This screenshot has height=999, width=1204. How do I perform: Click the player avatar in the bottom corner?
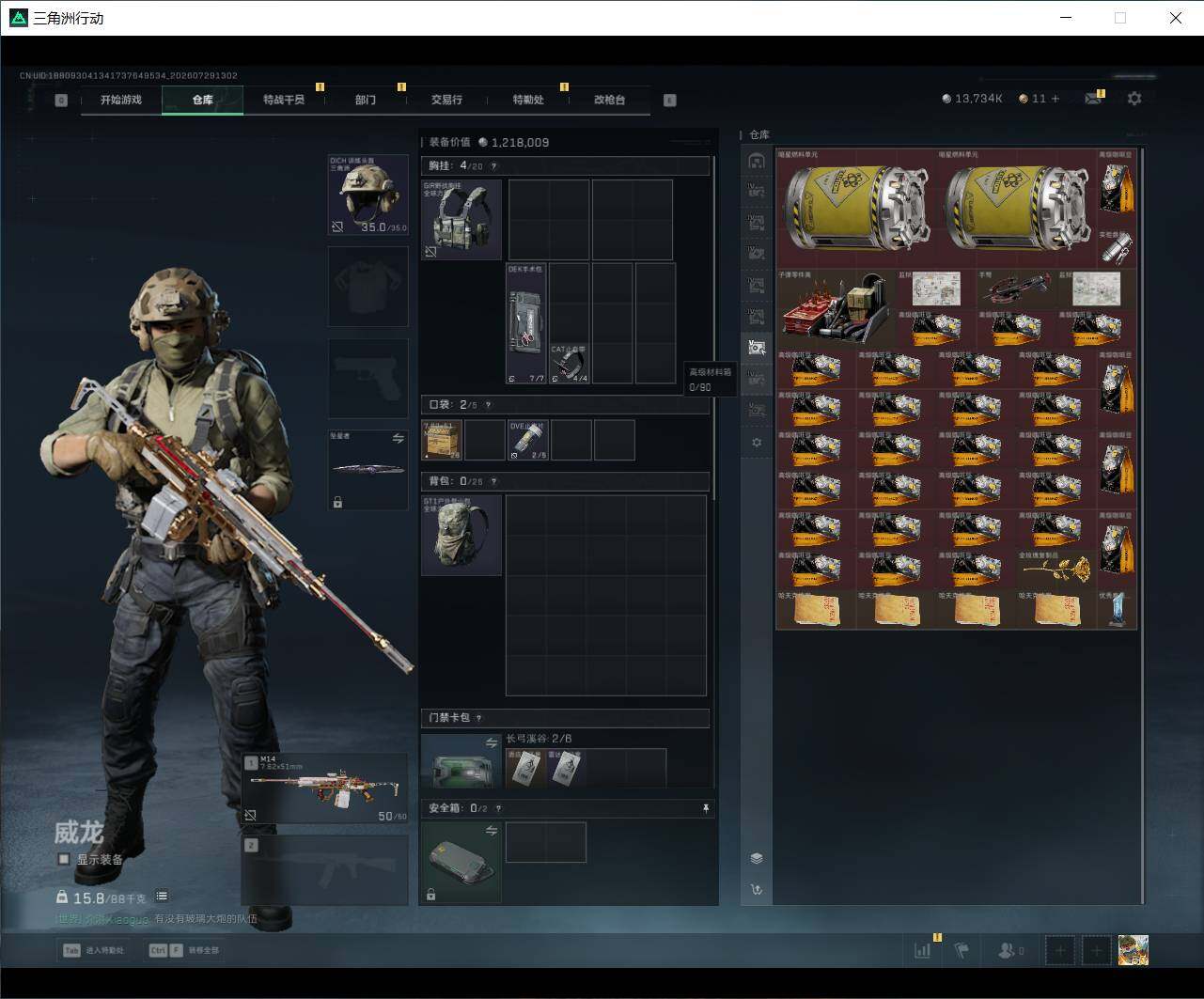click(x=1134, y=950)
